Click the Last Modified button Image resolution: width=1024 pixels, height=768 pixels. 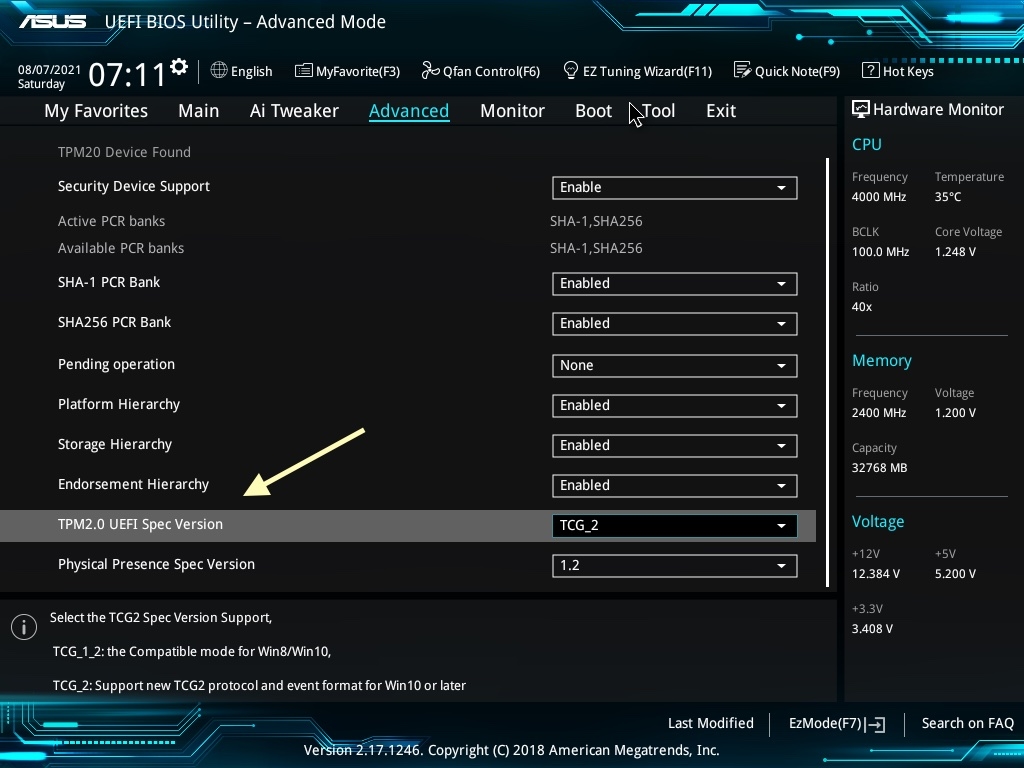coord(710,723)
